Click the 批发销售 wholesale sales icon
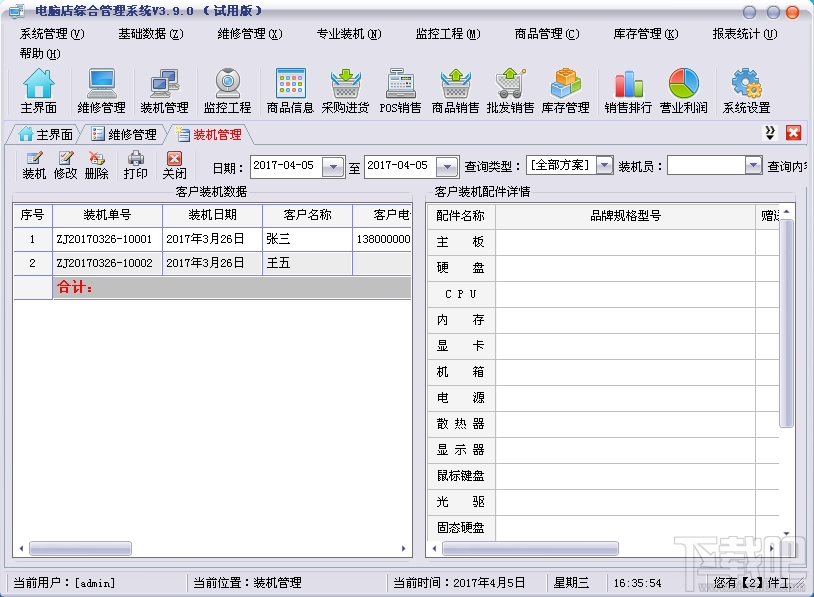The image size is (814, 597). coord(511,90)
